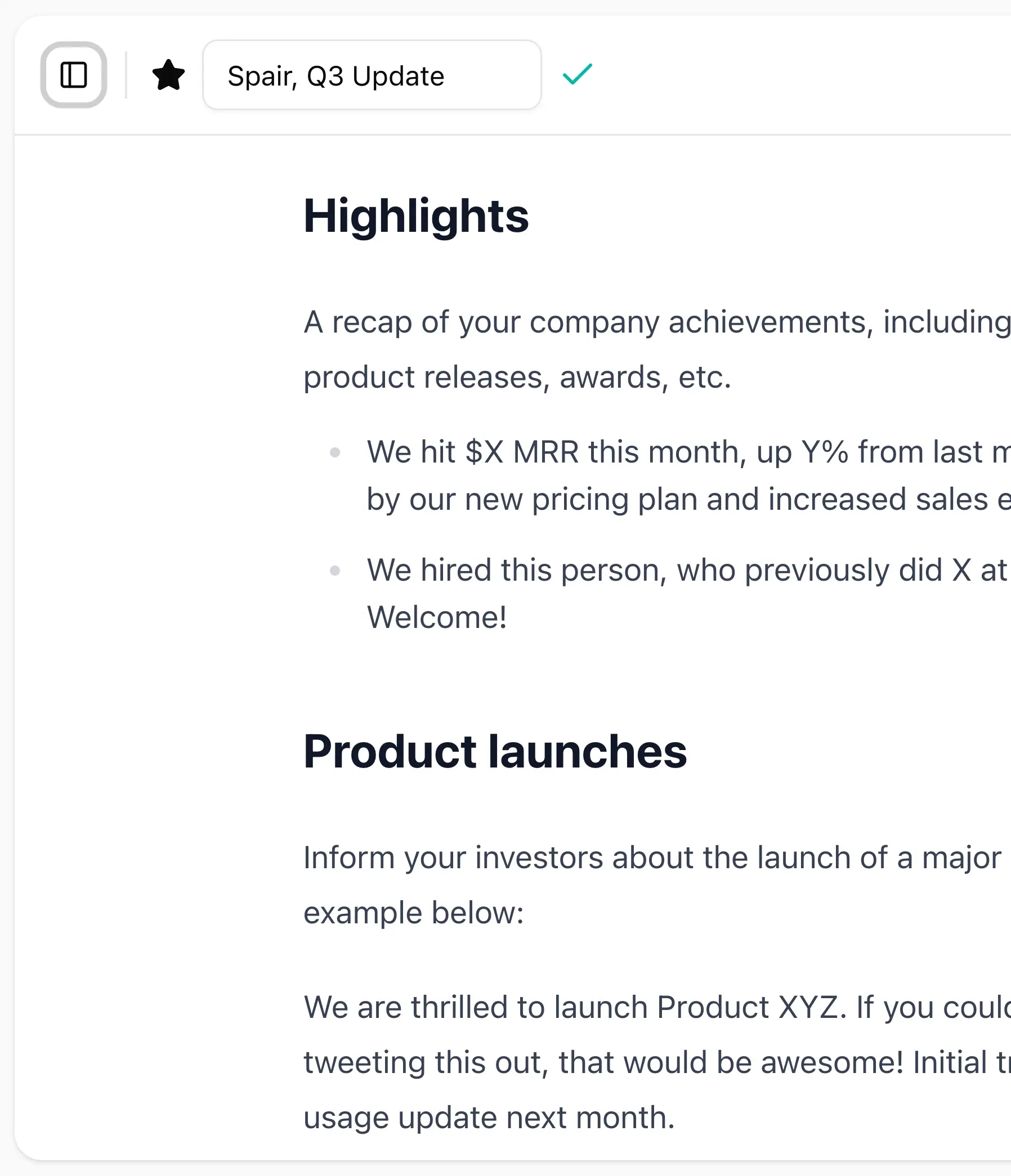
Task: Place cursor in 'product releases, awards, etc.' line
Action: 517,378
